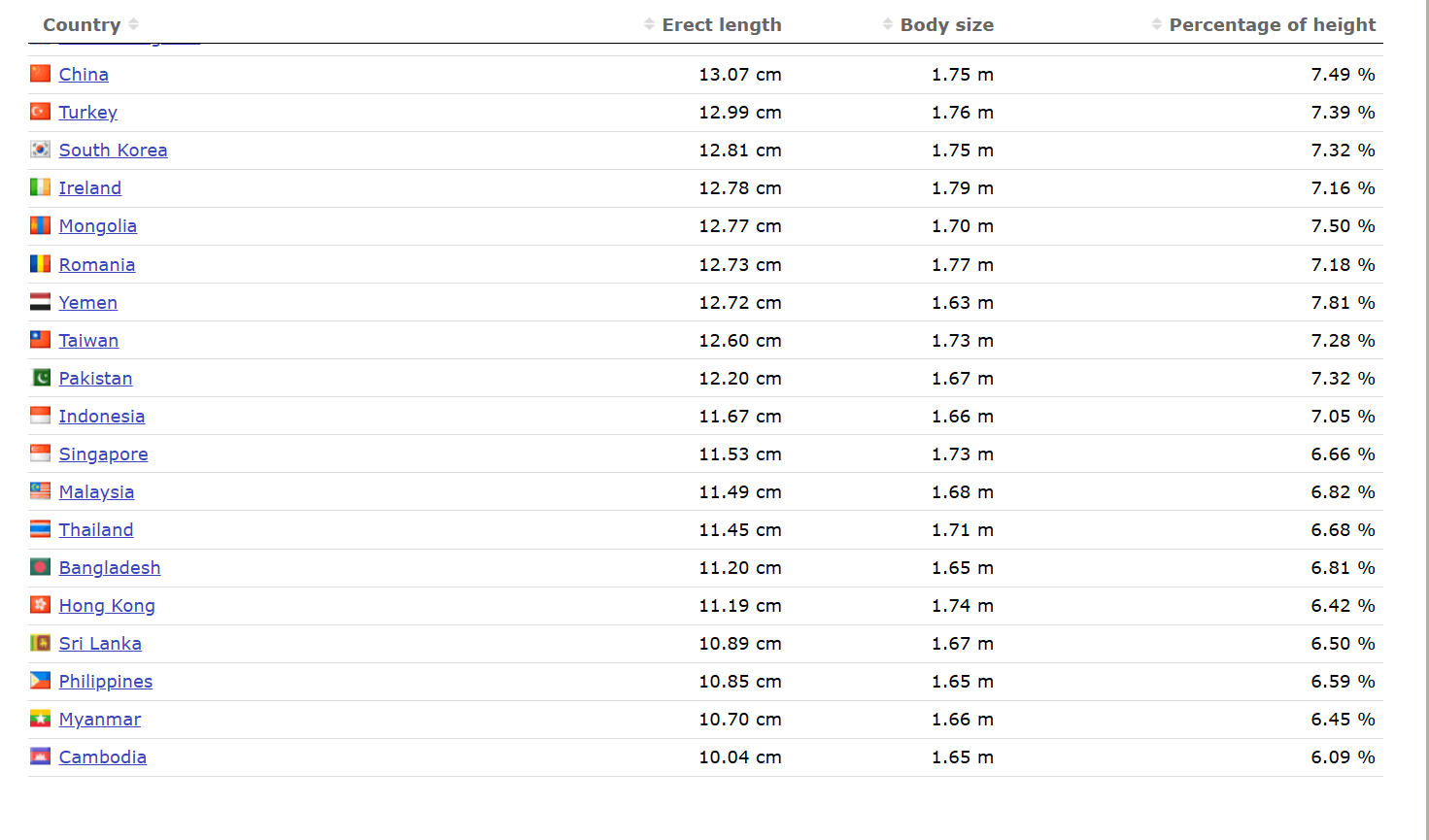The image size is (1429, 840).
Task: Open the Turkey country link
Action: 88,113
